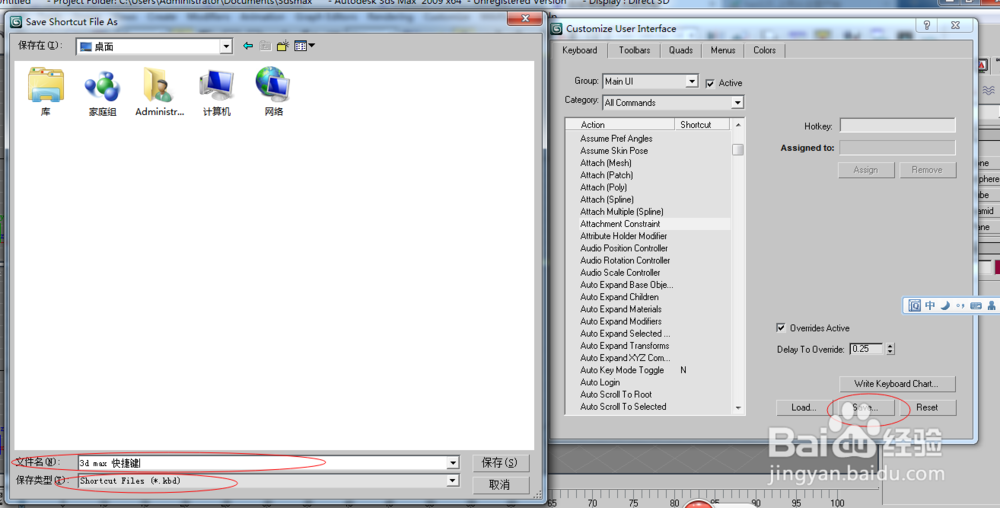Open the Group Main UI dropdown

pyautogui.click(x=692, y=82)
